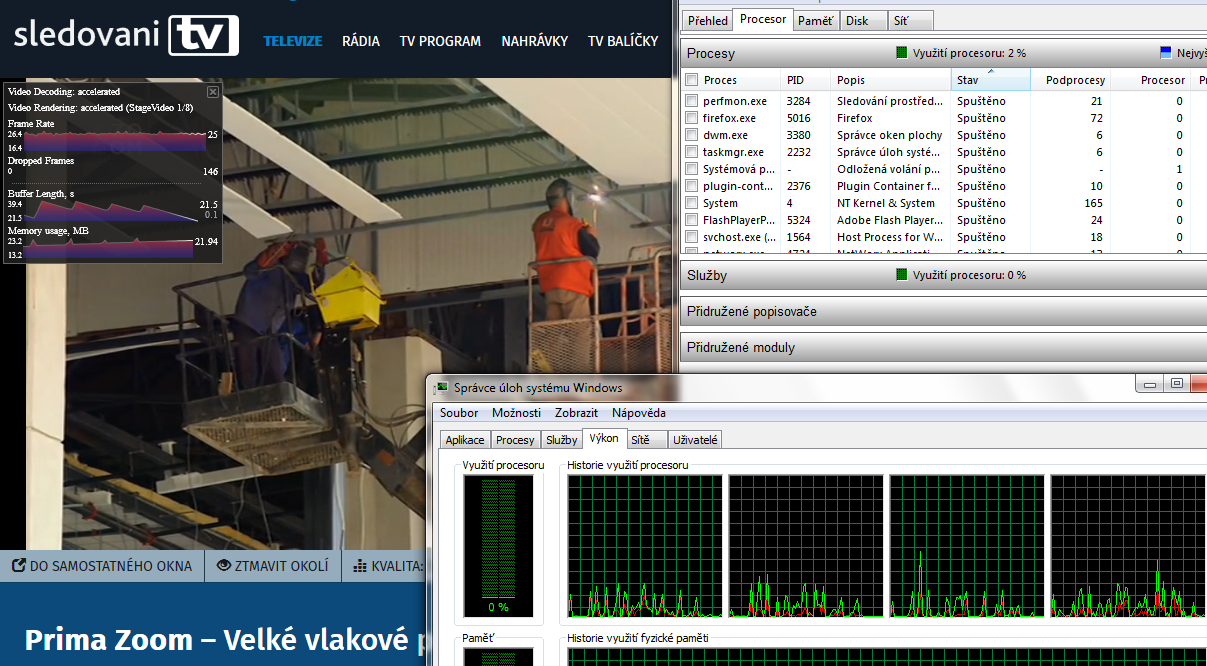1207x666 pixels.
Task: Open Nahrávky recordings page
Action: point(535,41)
